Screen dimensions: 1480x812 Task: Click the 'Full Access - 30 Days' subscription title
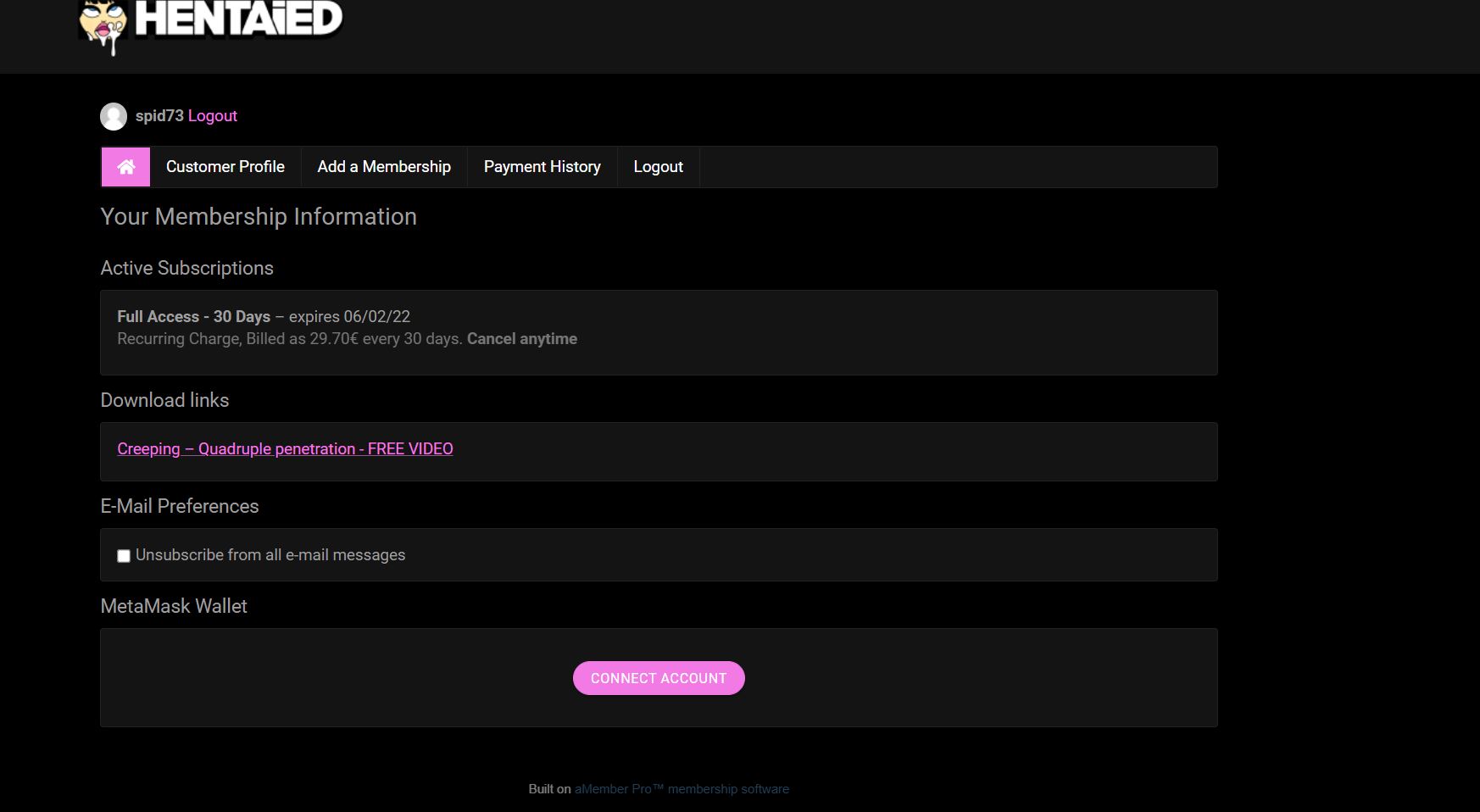(193, 317)
